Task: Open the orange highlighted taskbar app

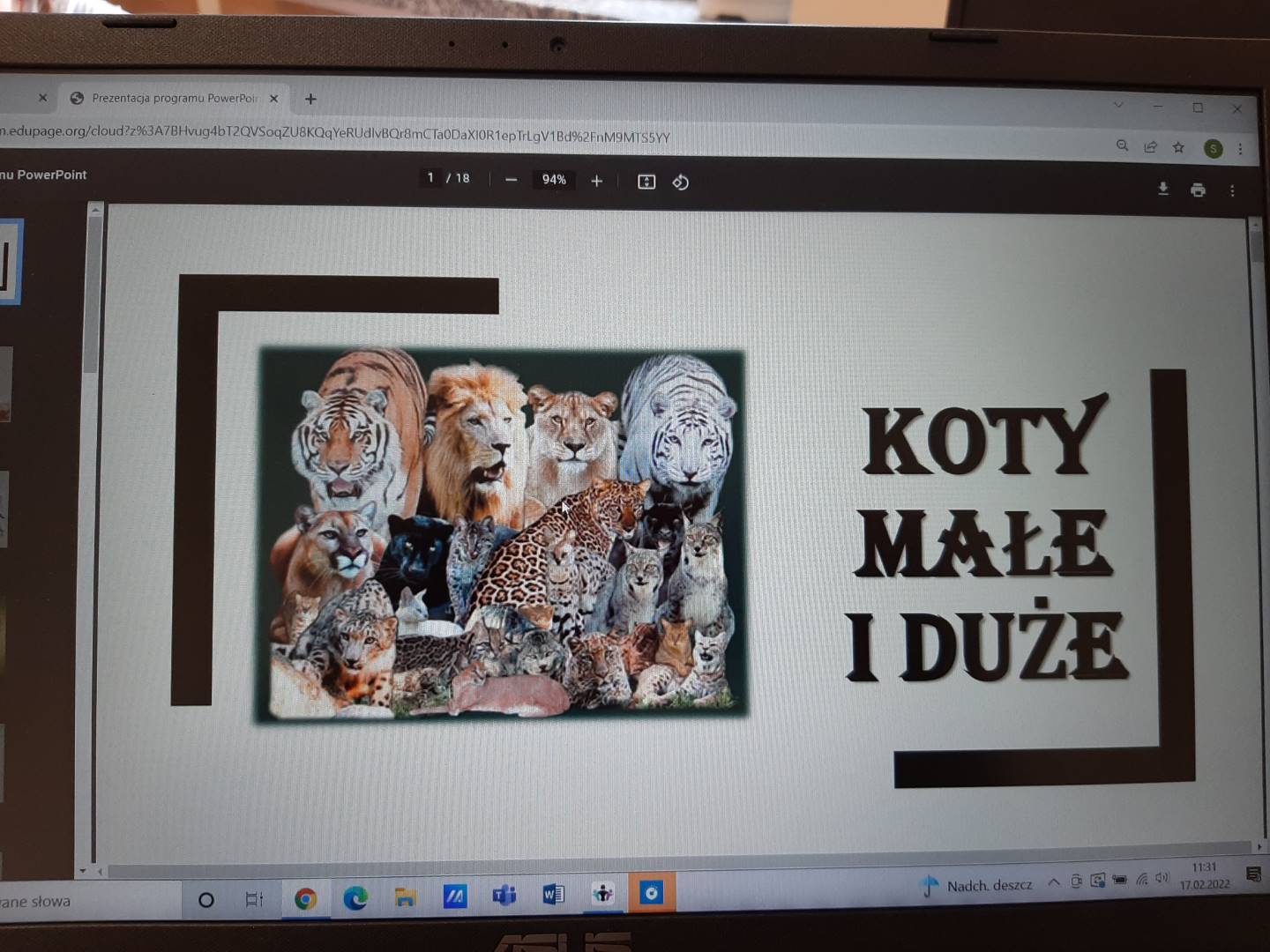Action: 652,893
